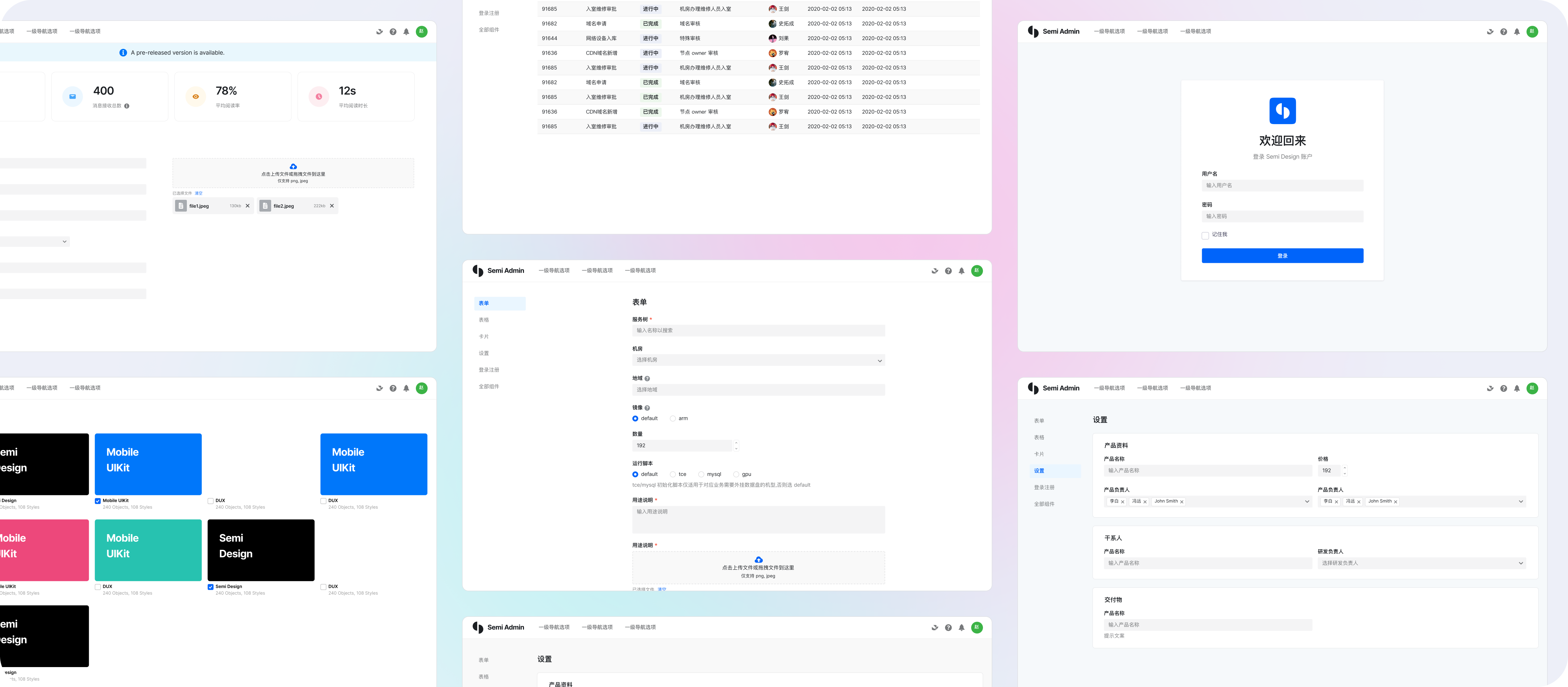Click the 价格 192 stepper arrows
This screenshot has width=1568, height=687.
click(x=1345, y=471)
